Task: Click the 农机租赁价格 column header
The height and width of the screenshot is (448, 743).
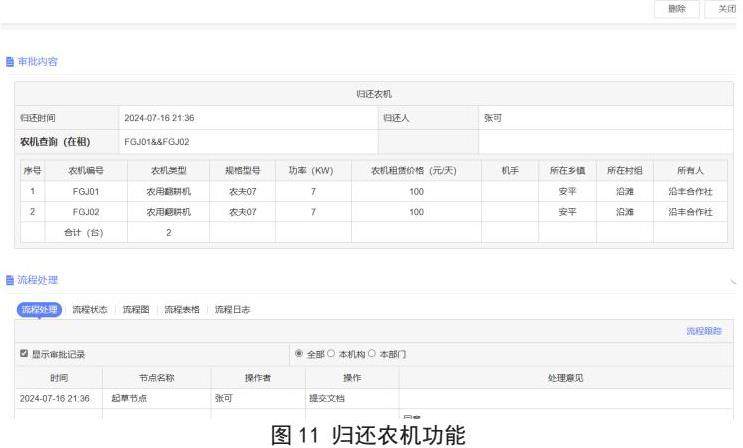Action: tap(416, 170)
